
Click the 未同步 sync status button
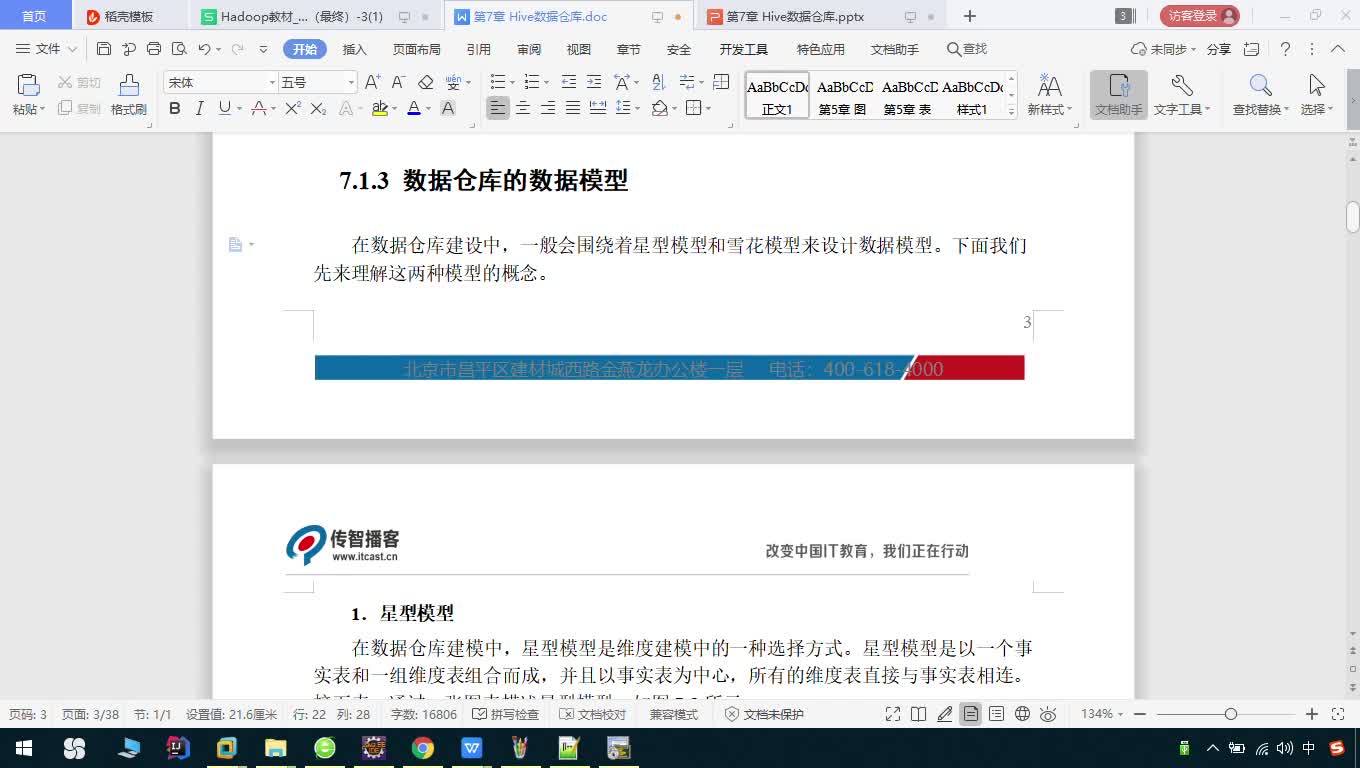tap(1164, 49)
